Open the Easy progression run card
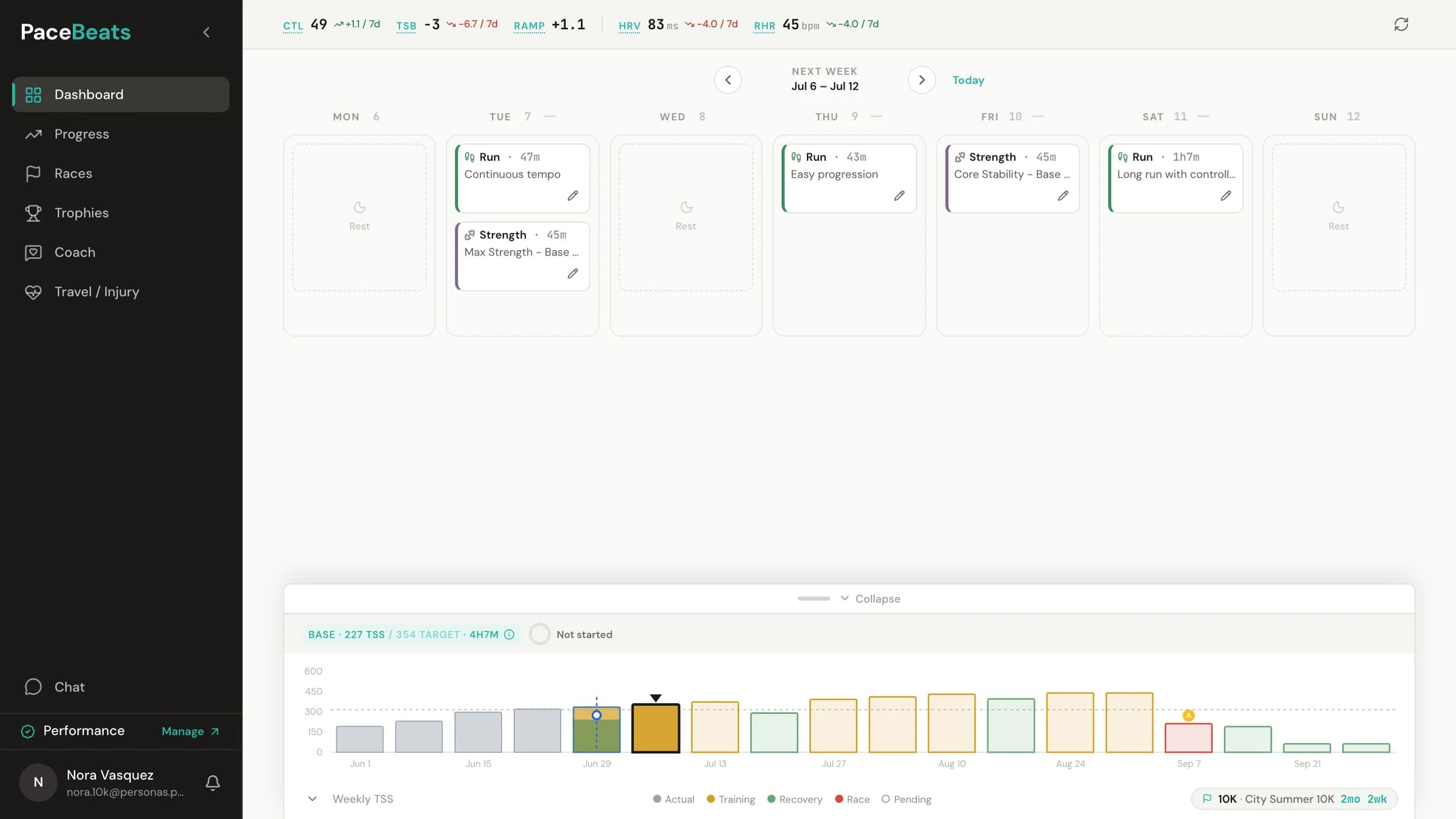The width and height of the screenshot is (1456, 819). pyautogui.click(x=849, y=178)
